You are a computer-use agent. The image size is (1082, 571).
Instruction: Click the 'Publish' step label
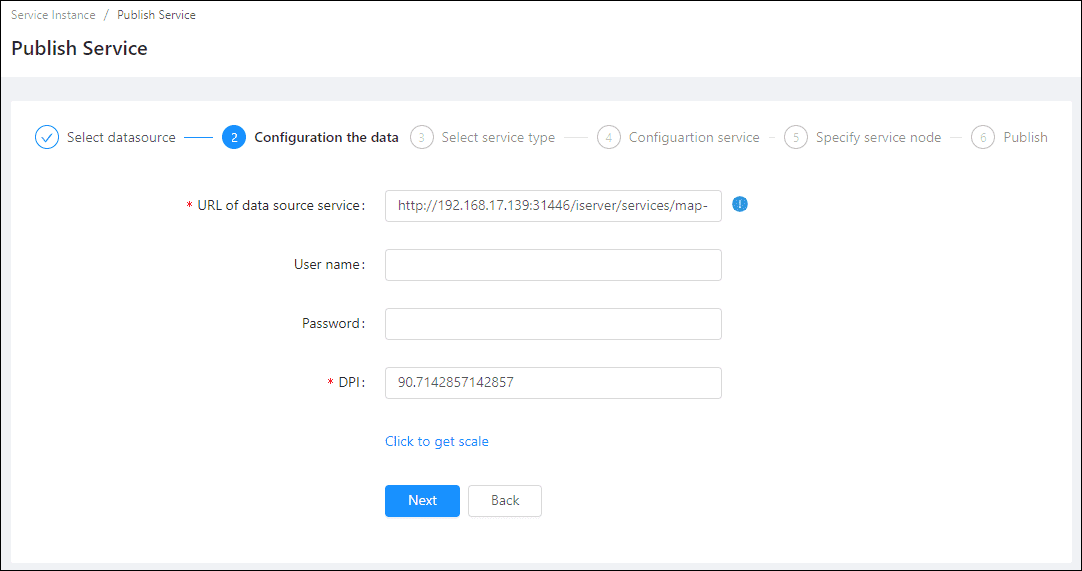(x=1025, y=137)
